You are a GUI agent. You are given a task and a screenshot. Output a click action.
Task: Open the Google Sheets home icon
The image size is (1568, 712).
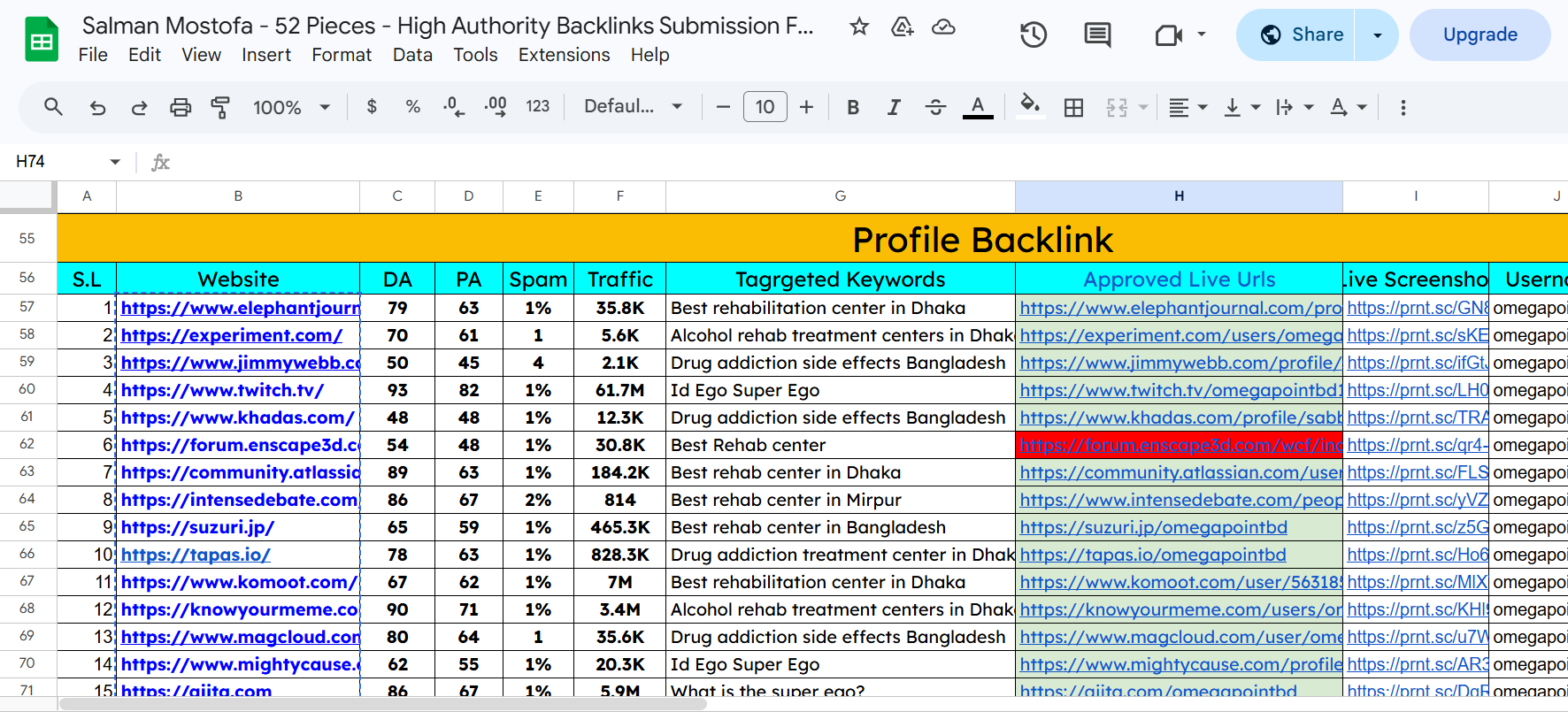41,40
